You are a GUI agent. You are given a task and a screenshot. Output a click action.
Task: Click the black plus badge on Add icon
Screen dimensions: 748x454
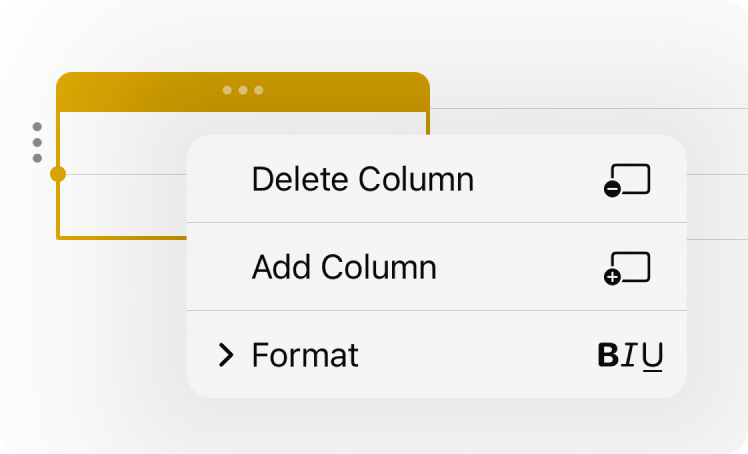click(x=612, y=277)
